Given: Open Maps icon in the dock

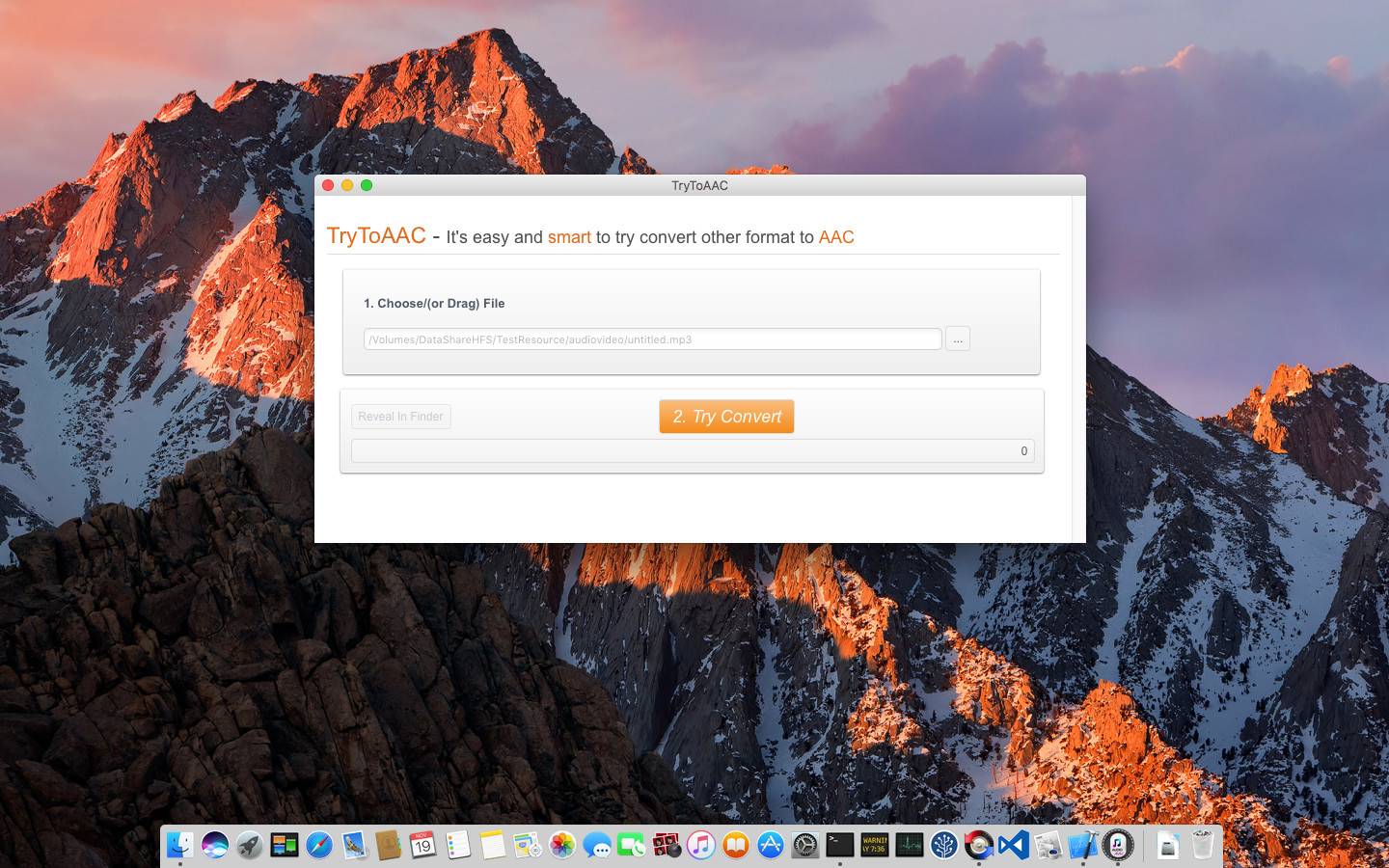Looking at the screenshot, I should [527, 846].
